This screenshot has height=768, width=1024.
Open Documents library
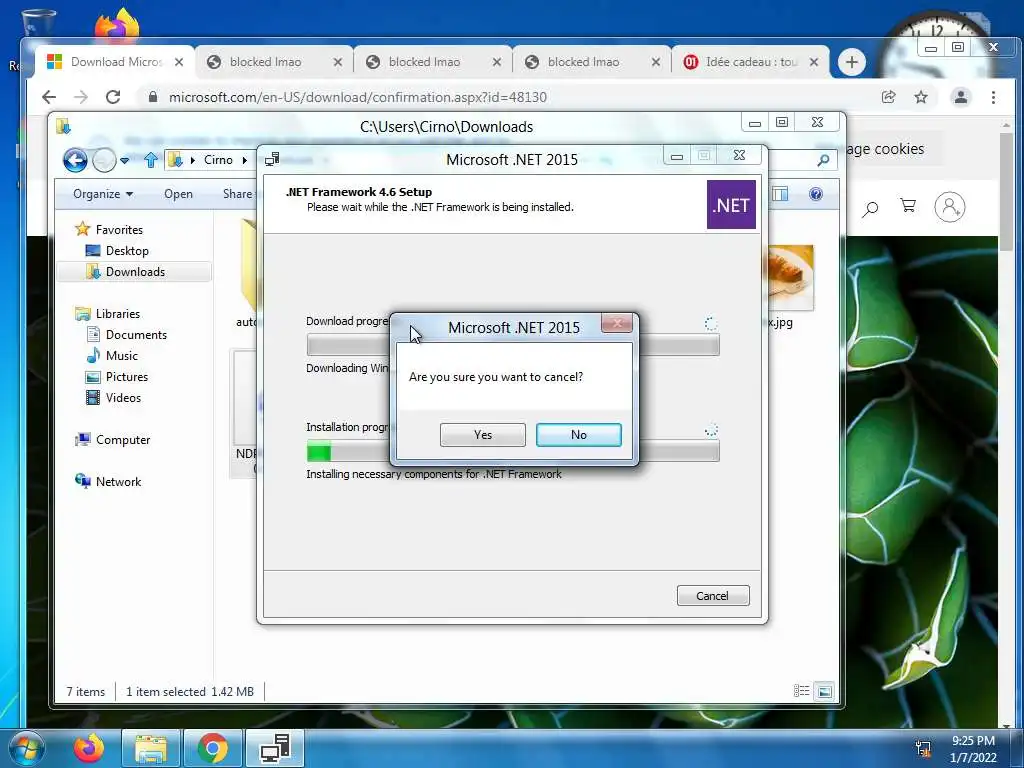click(x=136, y=334)
